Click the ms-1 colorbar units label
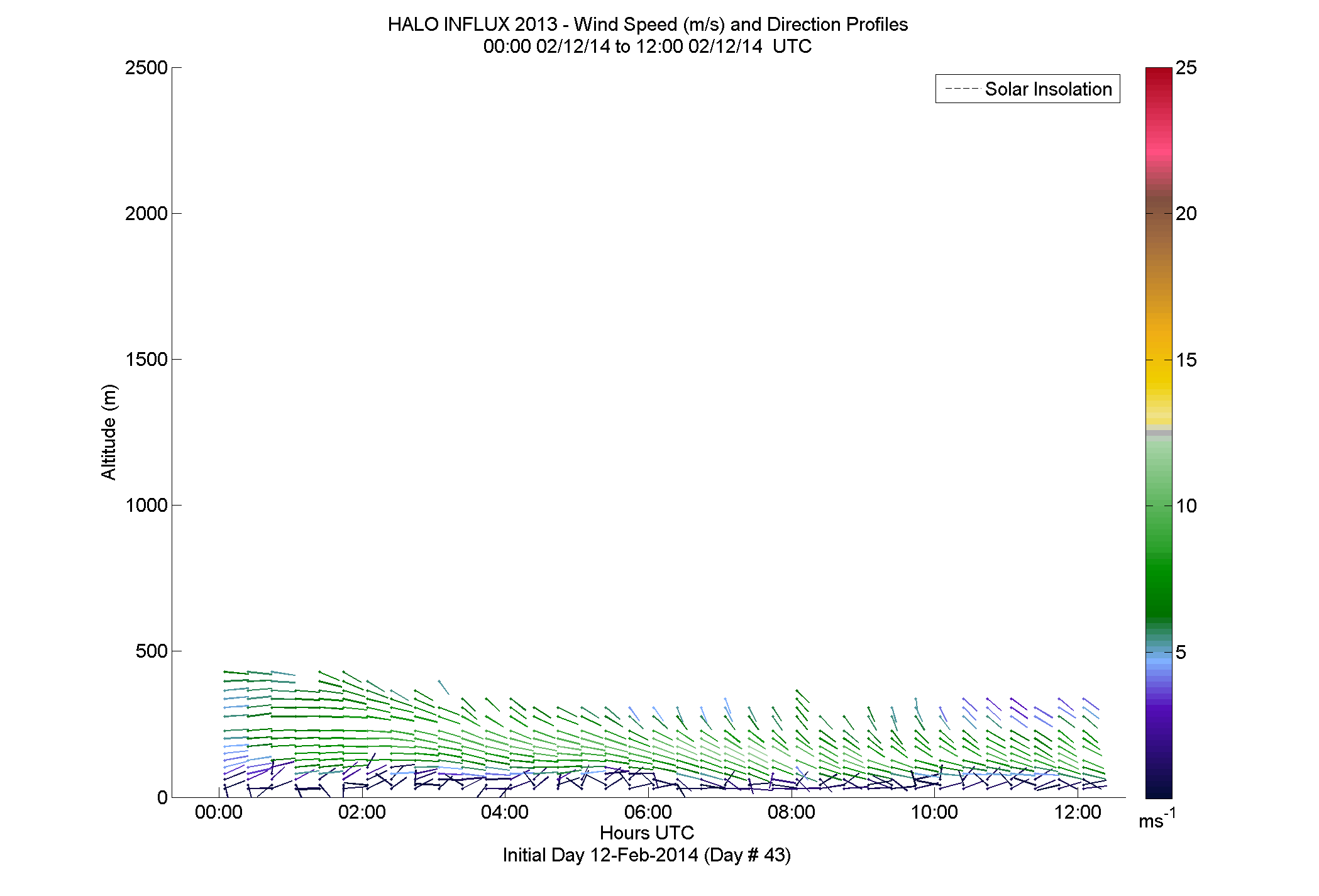Viewport: 1319px width, 896px height. pos(1157,819)
